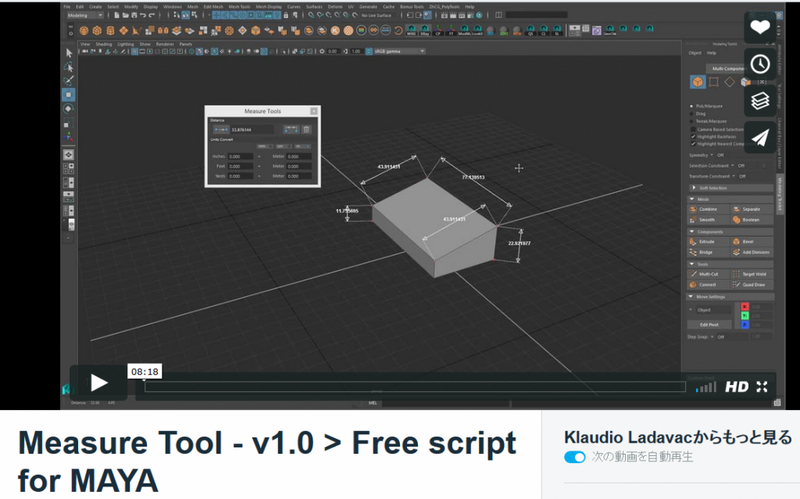Open the Lighting menu in viewport panel
This screenshot has height=499, width=800.
pos(125,44)
